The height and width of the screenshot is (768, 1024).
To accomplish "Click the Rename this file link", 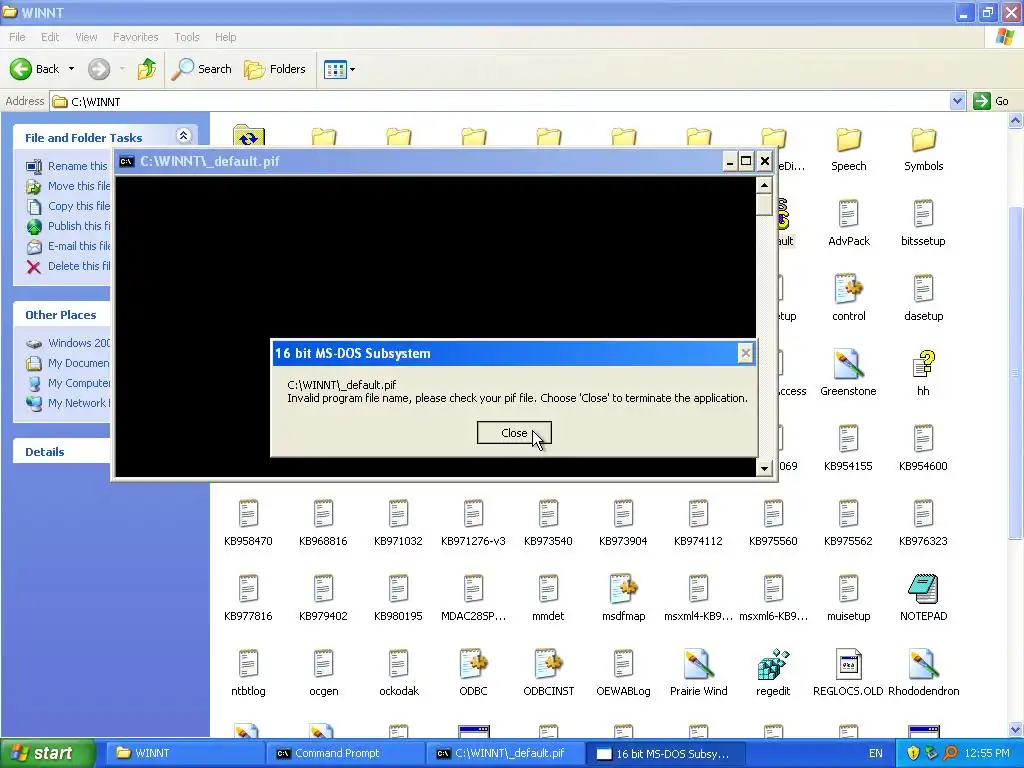I will click(67, 166).
